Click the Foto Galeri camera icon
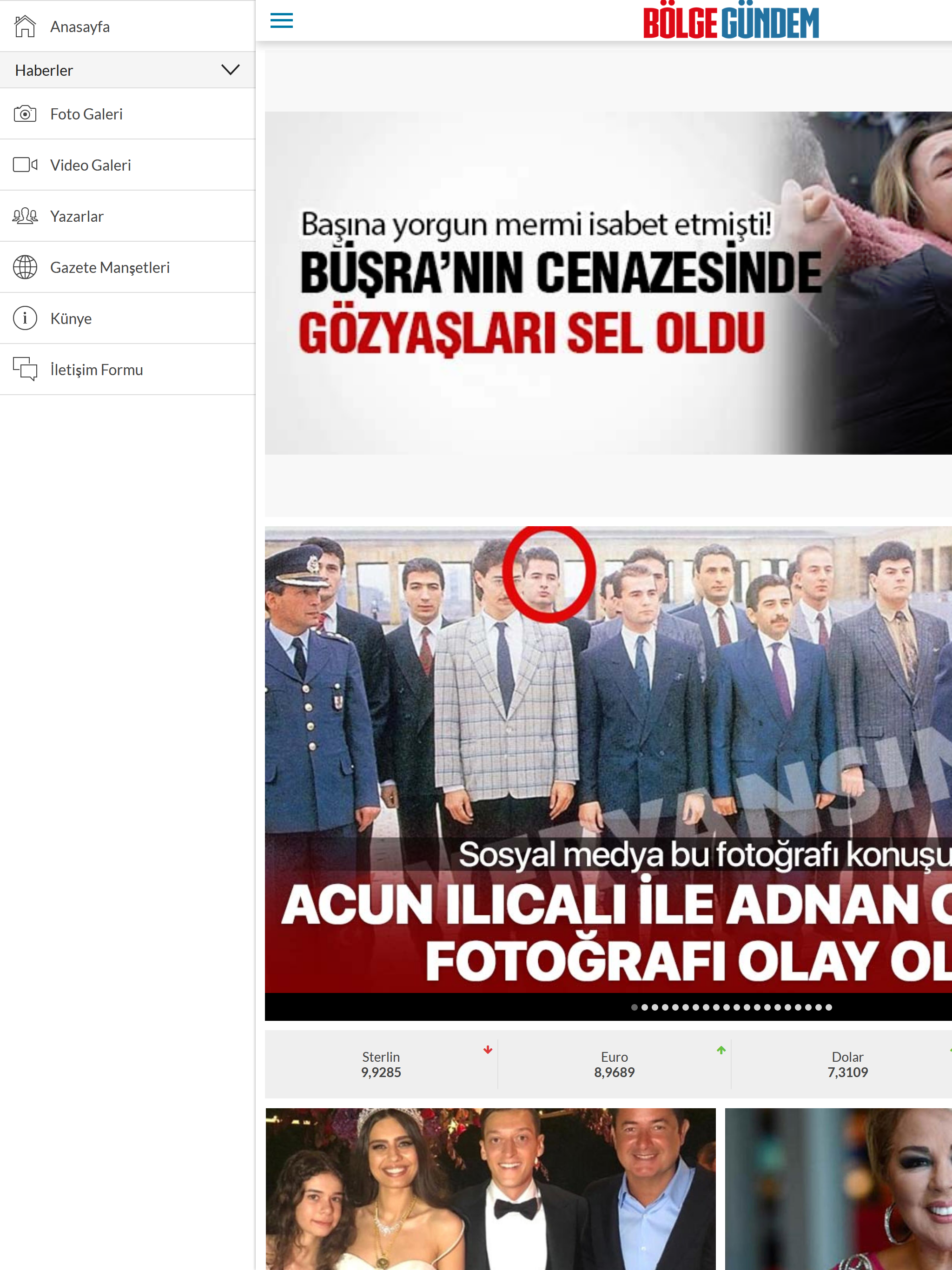Screen dimensions: 952x1270 coord(25,114)
